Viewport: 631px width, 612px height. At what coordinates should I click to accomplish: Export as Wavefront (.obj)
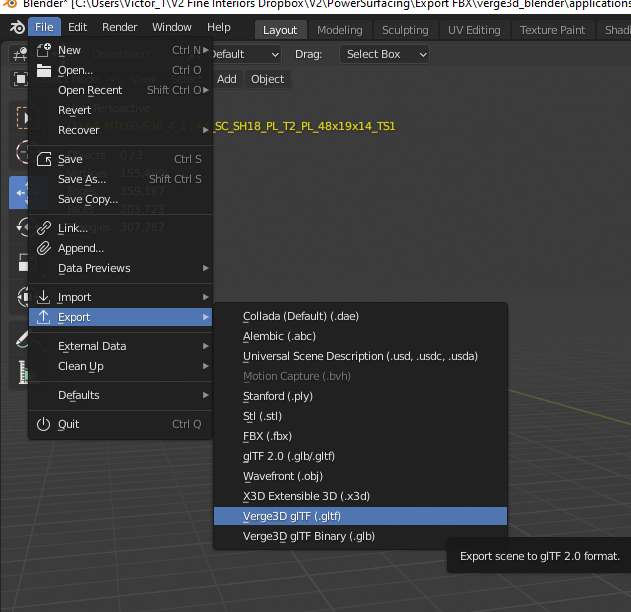pyautogui.click(x=360, y=476)
